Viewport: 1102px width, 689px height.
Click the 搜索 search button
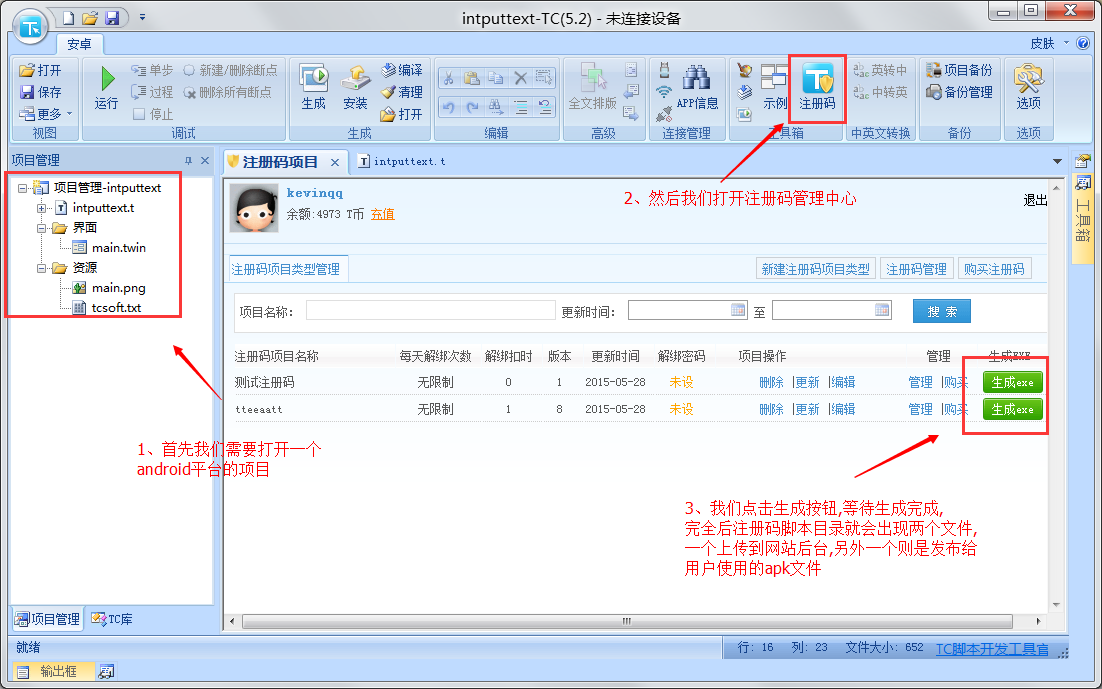point(941,312)
